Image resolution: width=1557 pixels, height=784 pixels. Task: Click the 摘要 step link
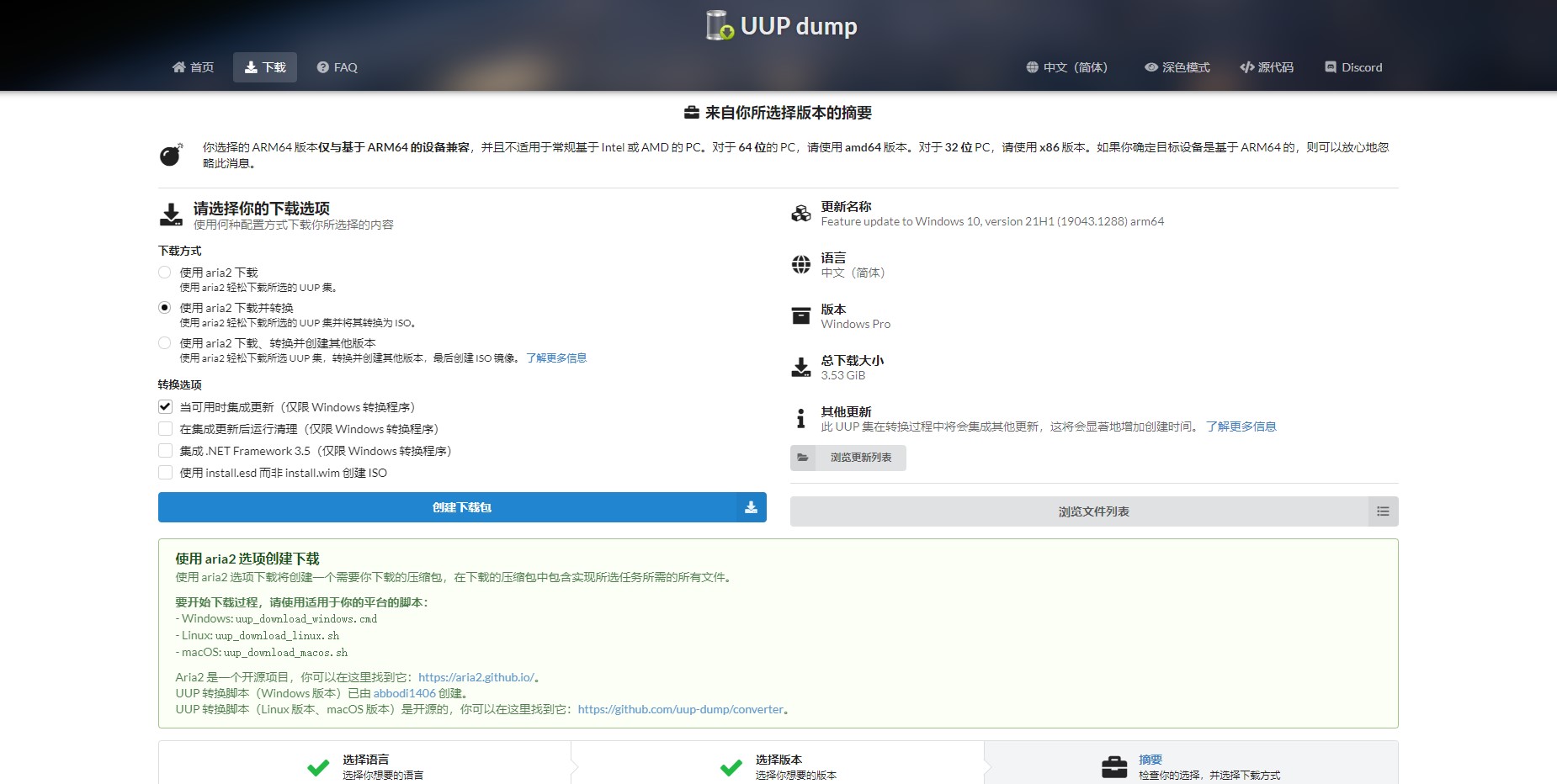(x=1150, y=760)
